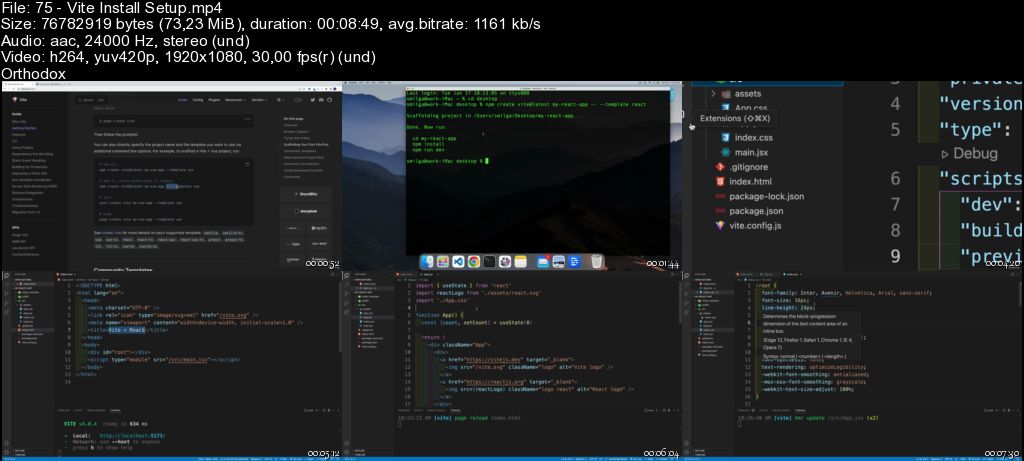The height and width of the screenshot is (461, 1024).
Task: Launch Google Chrome from the macOS dock
Action: (474, 261)
